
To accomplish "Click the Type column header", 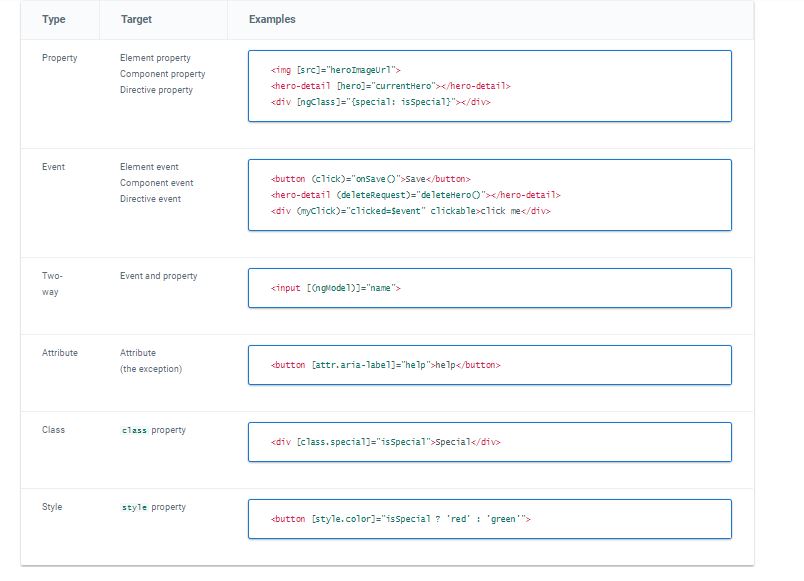I will click(x=54, y=20).
